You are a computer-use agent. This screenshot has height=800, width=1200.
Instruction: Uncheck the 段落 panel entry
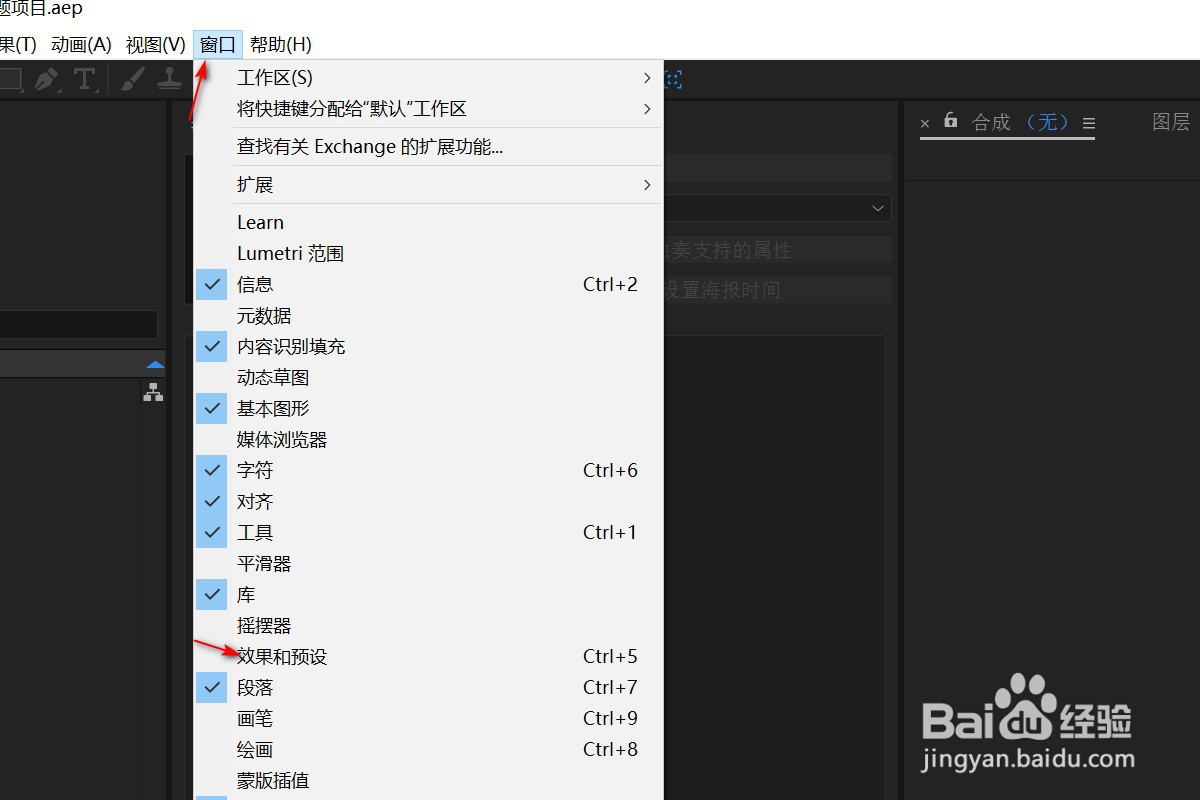click(428, 687)
